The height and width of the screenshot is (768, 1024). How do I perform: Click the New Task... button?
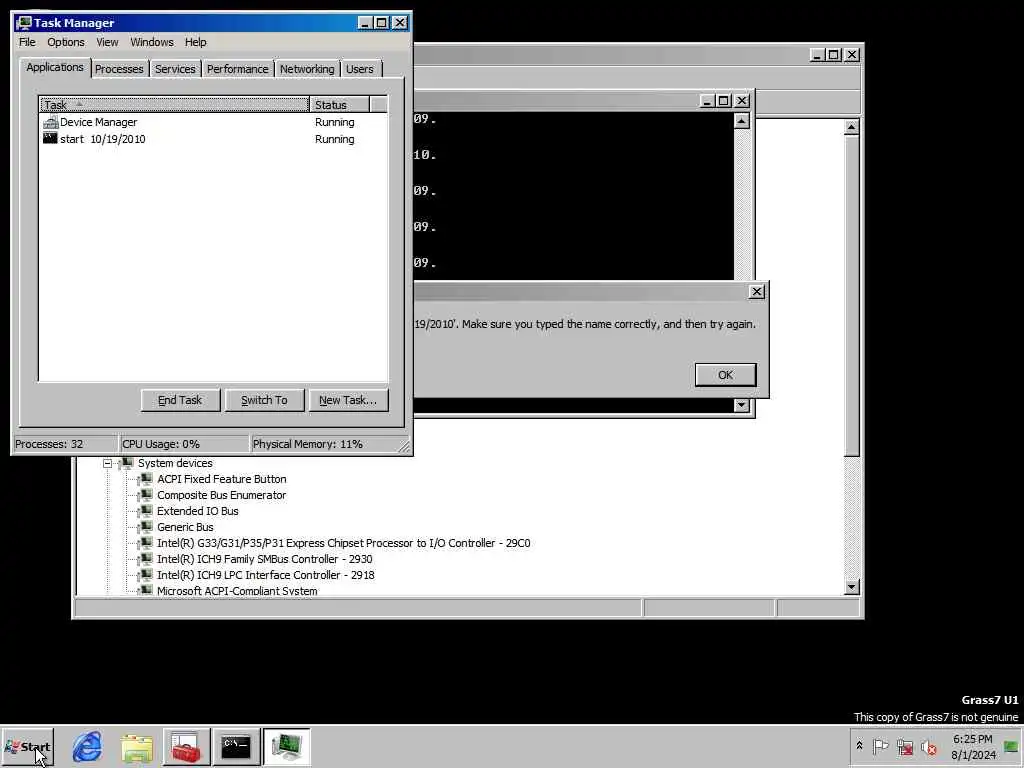click(x=348, y=400)
